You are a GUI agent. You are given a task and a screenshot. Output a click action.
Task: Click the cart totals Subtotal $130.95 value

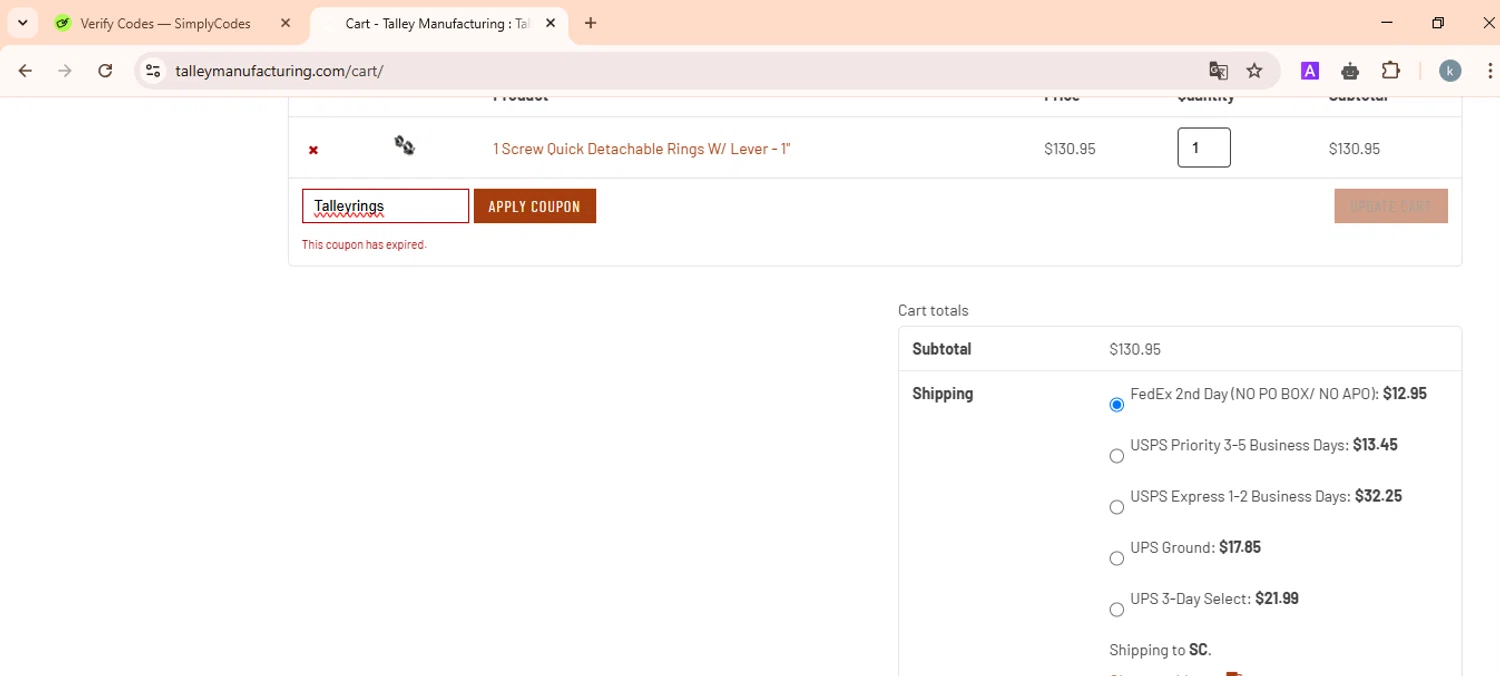(x=1135, y=349)
